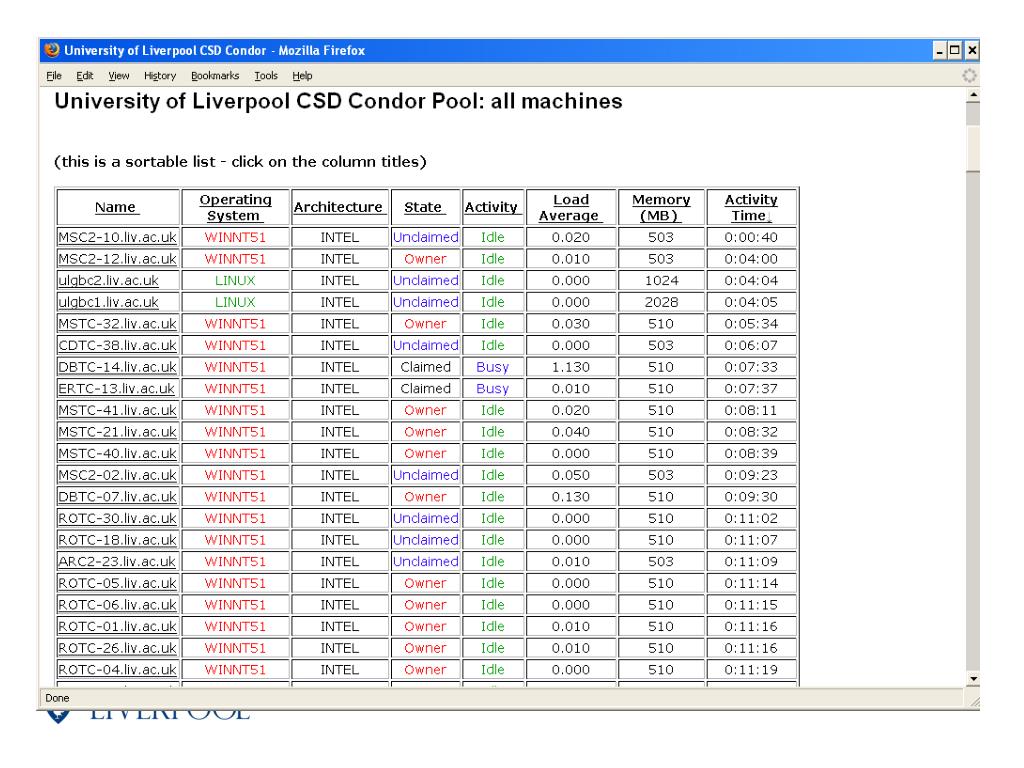The image size is (1024, 768).
Task: Open the View menu
Action: 118,76
